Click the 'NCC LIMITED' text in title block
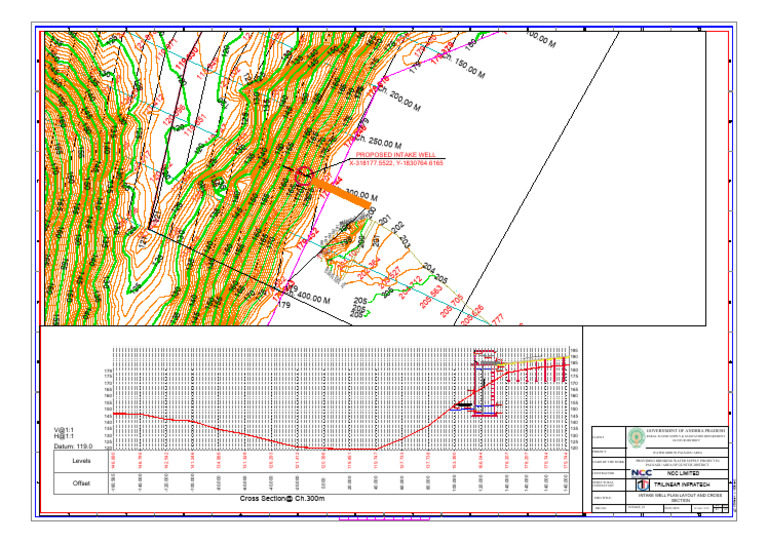 pyautogui.click(x=683, y=473)
